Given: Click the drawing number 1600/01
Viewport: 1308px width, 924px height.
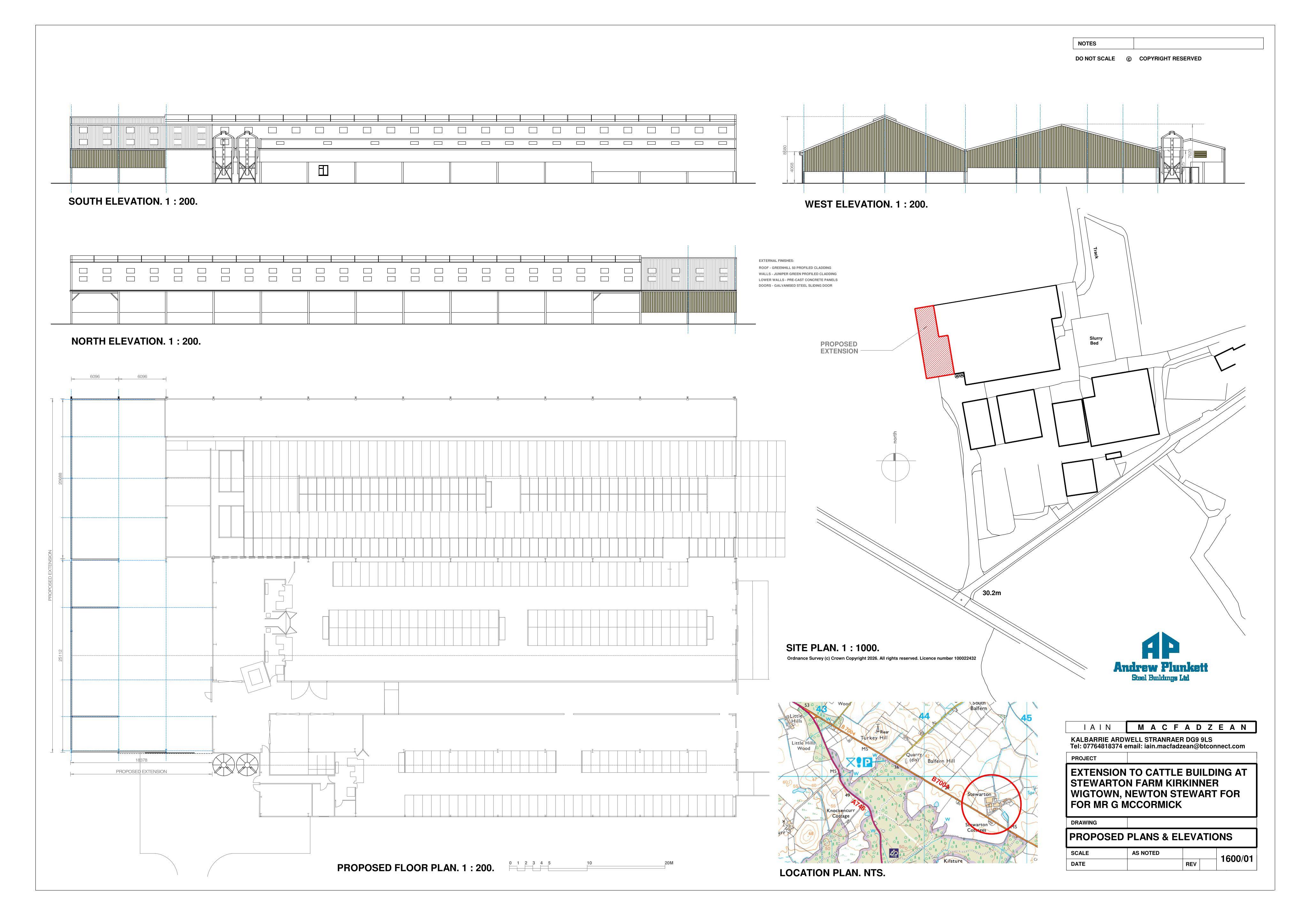Looking at the screenshot, I should [x=1236, y=859].
